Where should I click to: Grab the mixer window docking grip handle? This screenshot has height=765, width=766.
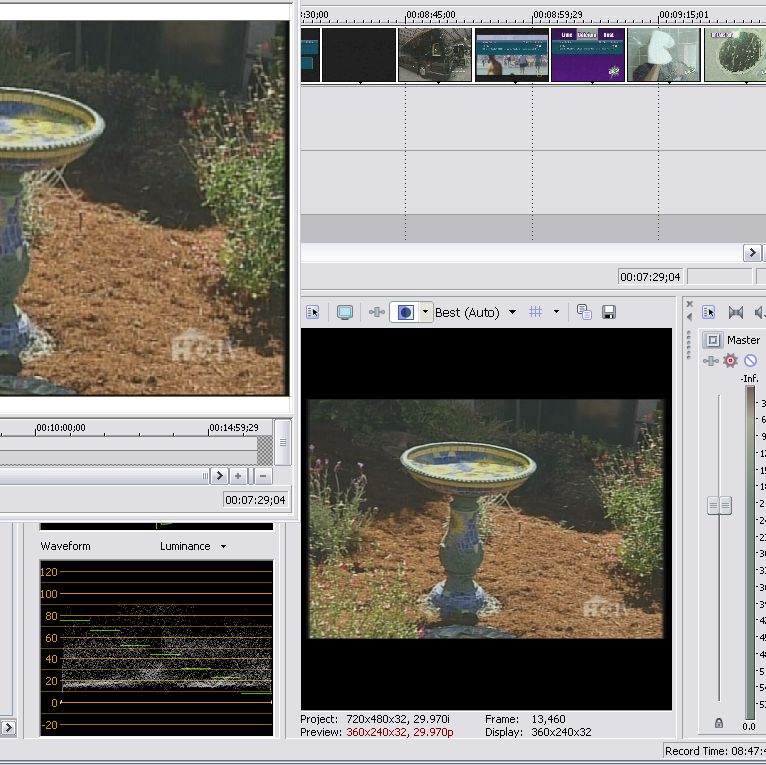[x=689, y=345]
